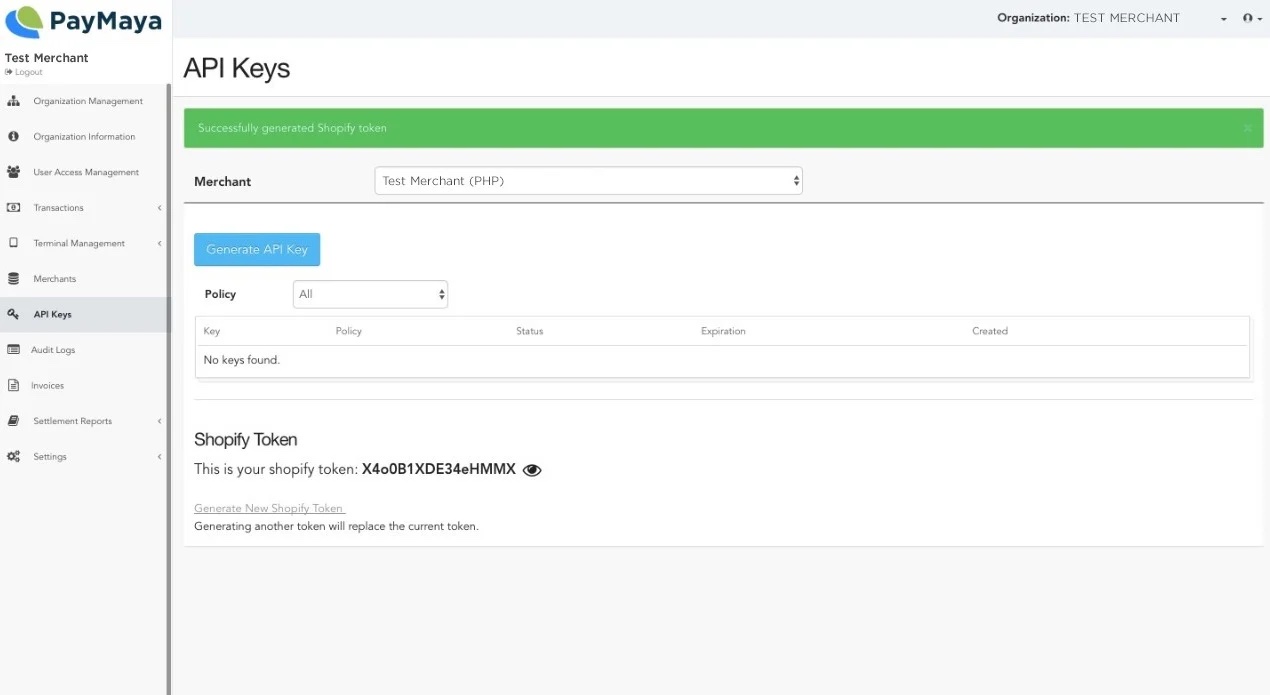Click the Expiration column header
1270x695 pixels.
(x=723, y=331)
